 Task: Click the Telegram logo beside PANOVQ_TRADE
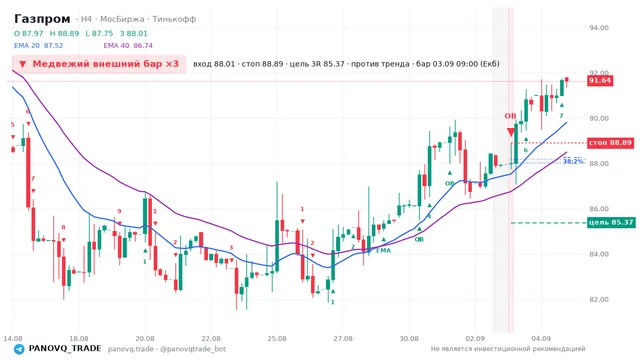pyautogui.click(x=19, y=349)
